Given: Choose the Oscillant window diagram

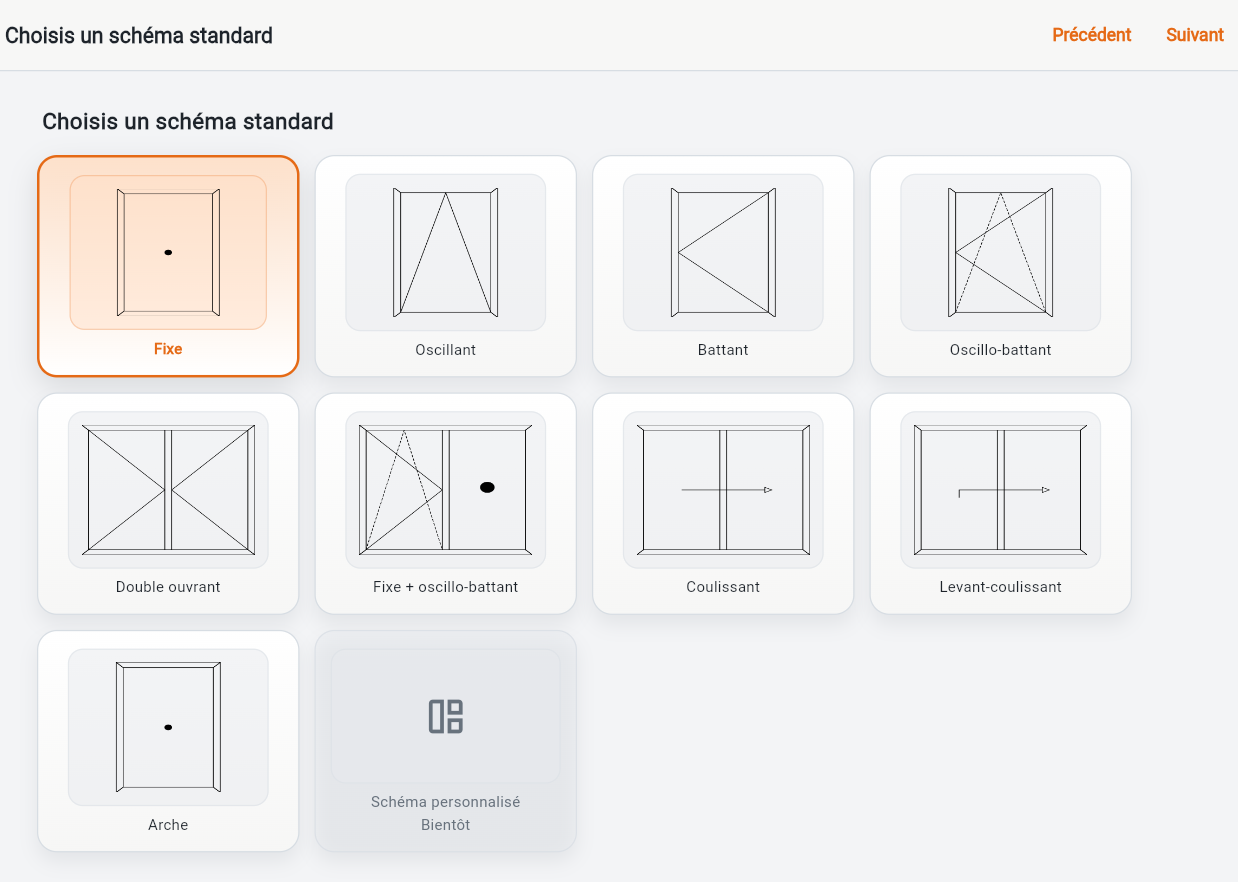Looking at the screenshot, I should pyautogui.click(x=446, y=252).
